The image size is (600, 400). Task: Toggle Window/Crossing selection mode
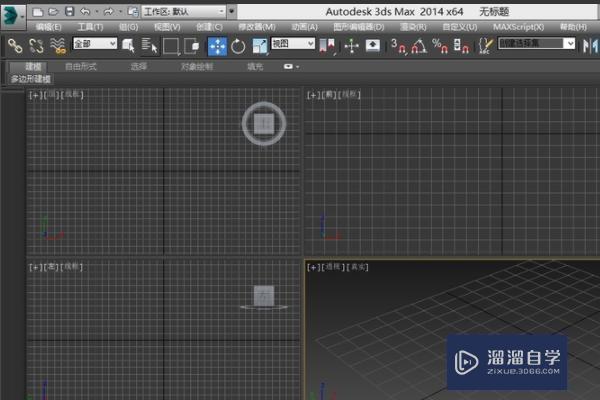click(x=192, y=46)
